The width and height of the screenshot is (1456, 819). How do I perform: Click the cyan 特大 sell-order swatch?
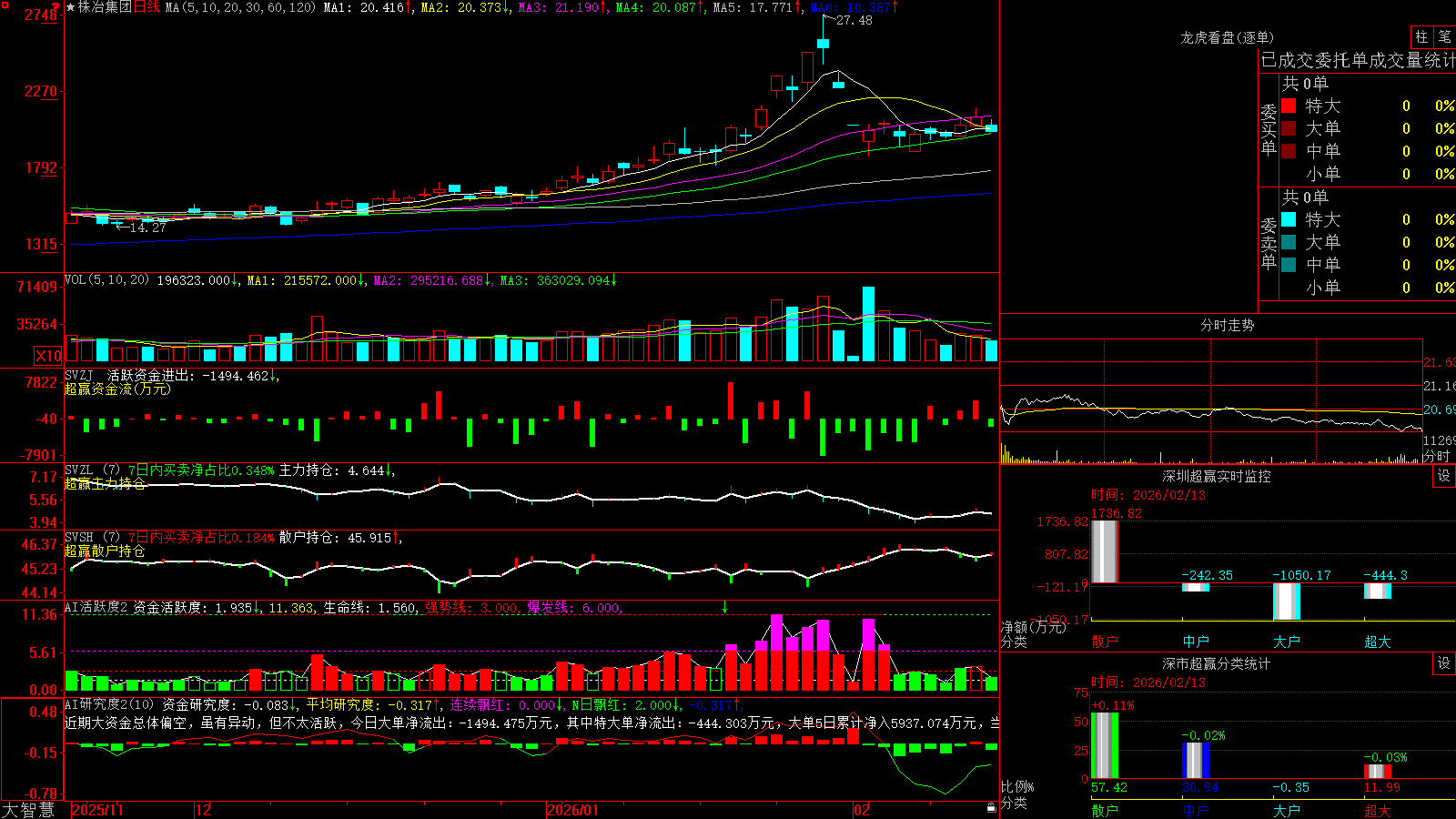coord(1289,219)
